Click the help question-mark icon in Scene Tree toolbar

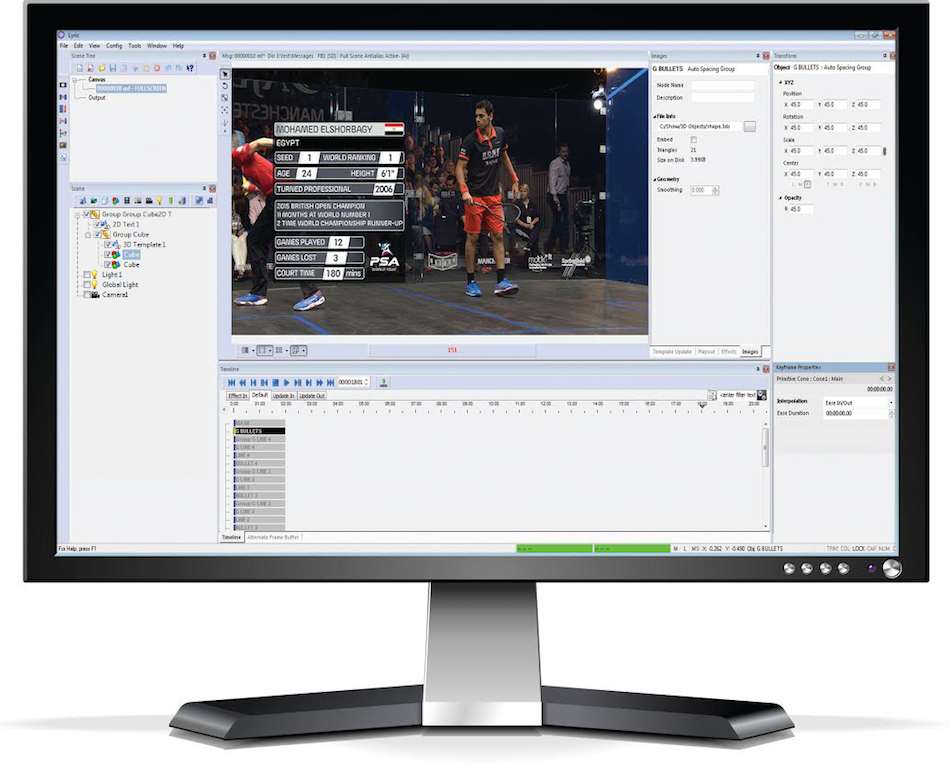[x=190, y=68]
